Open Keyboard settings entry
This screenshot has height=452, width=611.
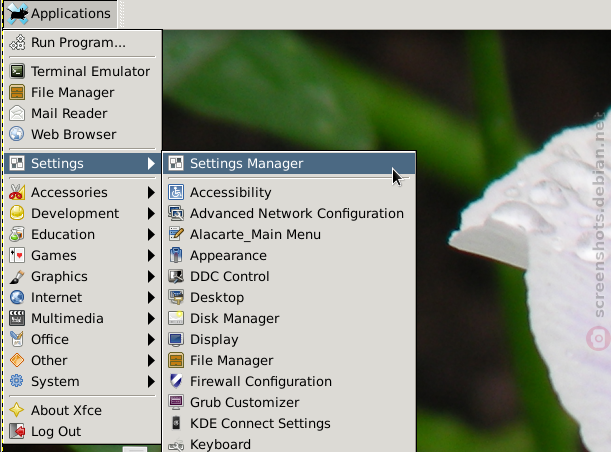pos(289,445)
